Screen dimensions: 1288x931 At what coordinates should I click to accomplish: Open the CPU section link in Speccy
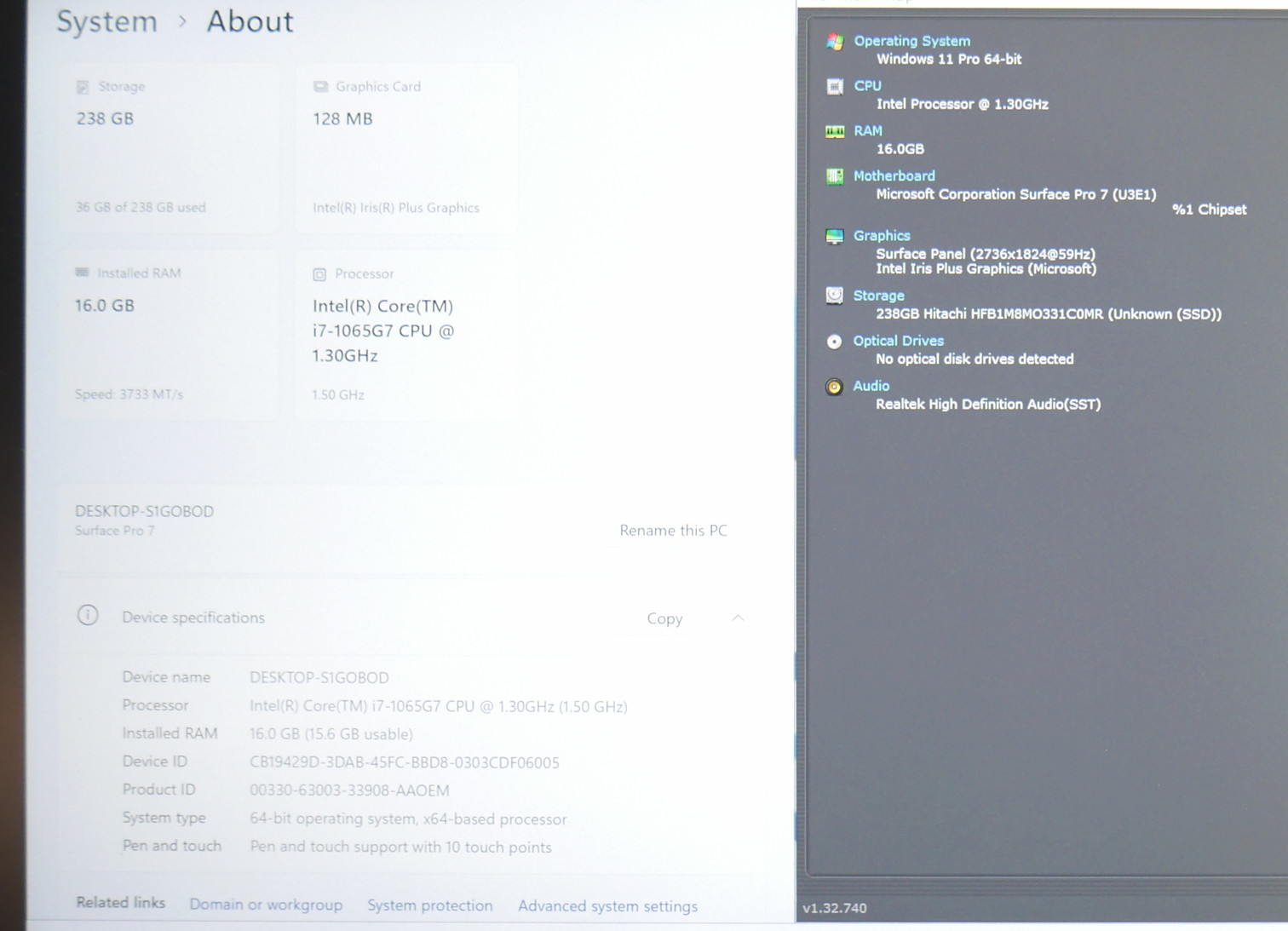pos(867,86)
